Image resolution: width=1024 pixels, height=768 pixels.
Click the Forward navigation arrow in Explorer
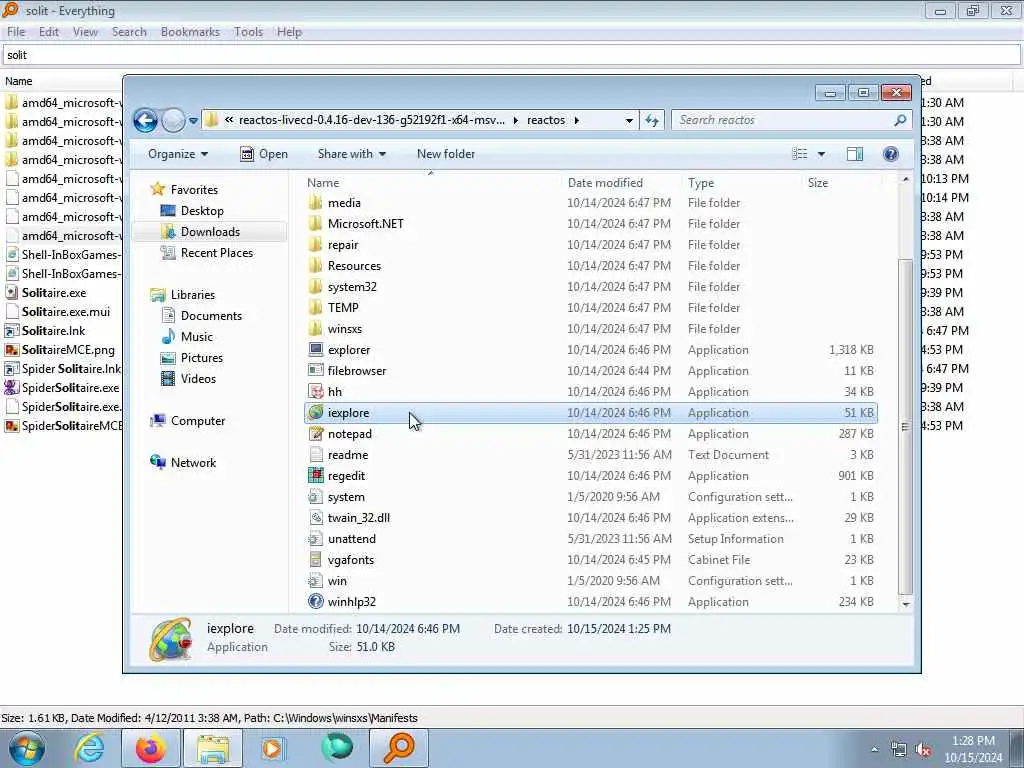pos(173,120)
